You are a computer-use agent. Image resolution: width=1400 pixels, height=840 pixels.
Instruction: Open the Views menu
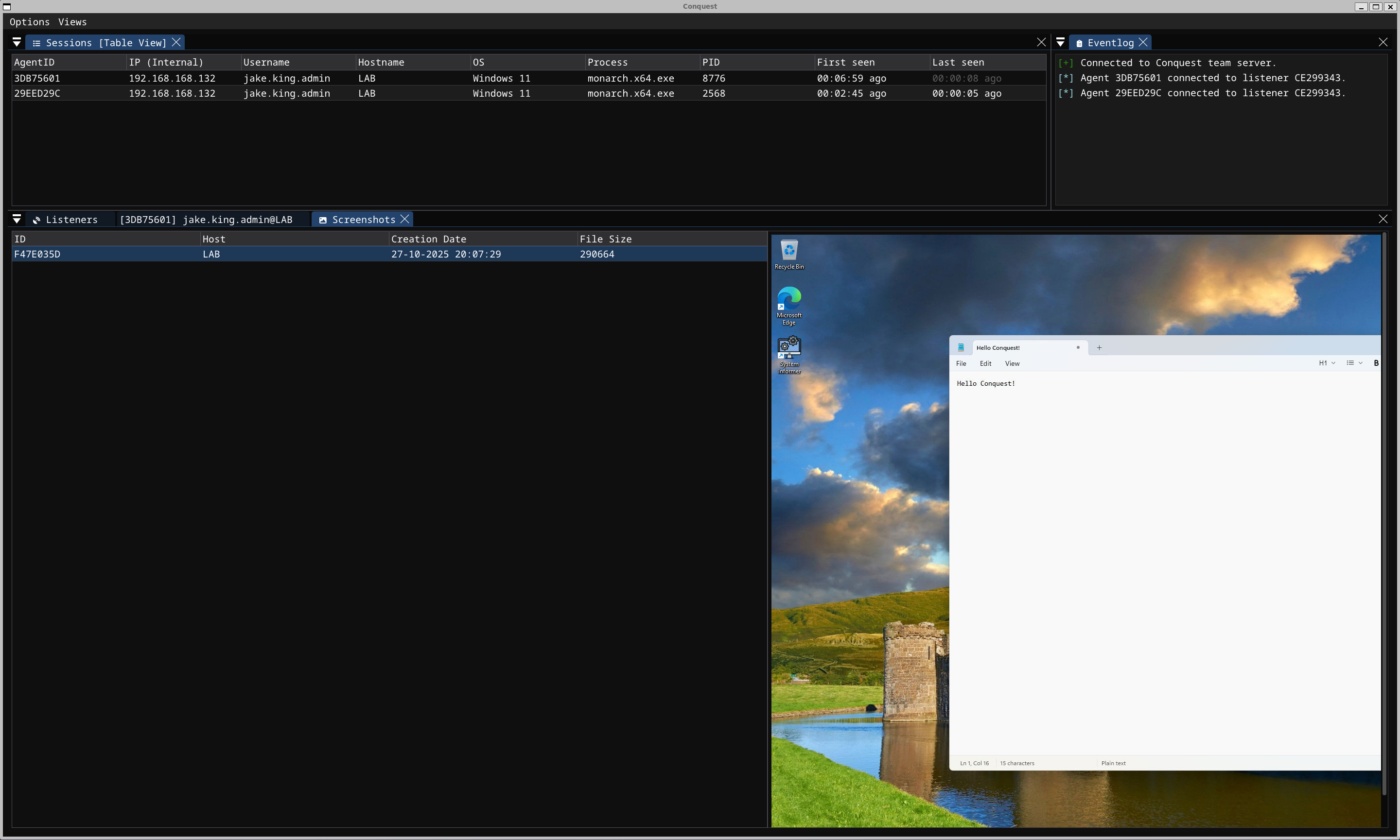[72, 22]
